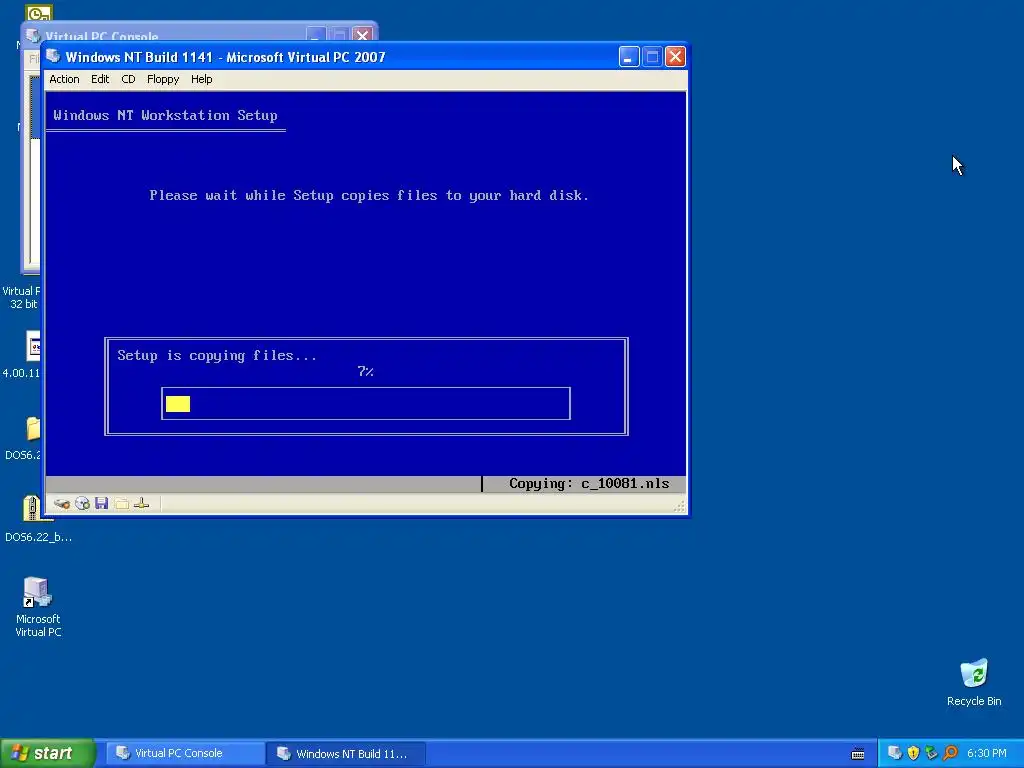
Task: Open the Help menu
Action: point(201,79)
